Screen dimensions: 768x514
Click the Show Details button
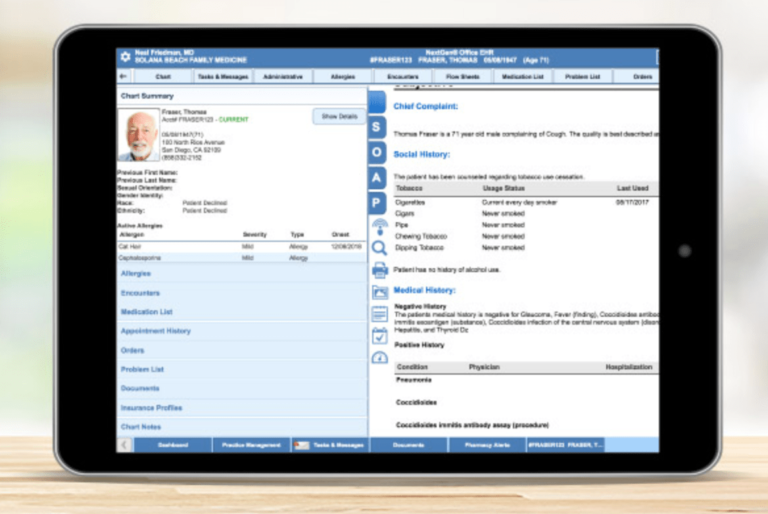tap(339, 116)
